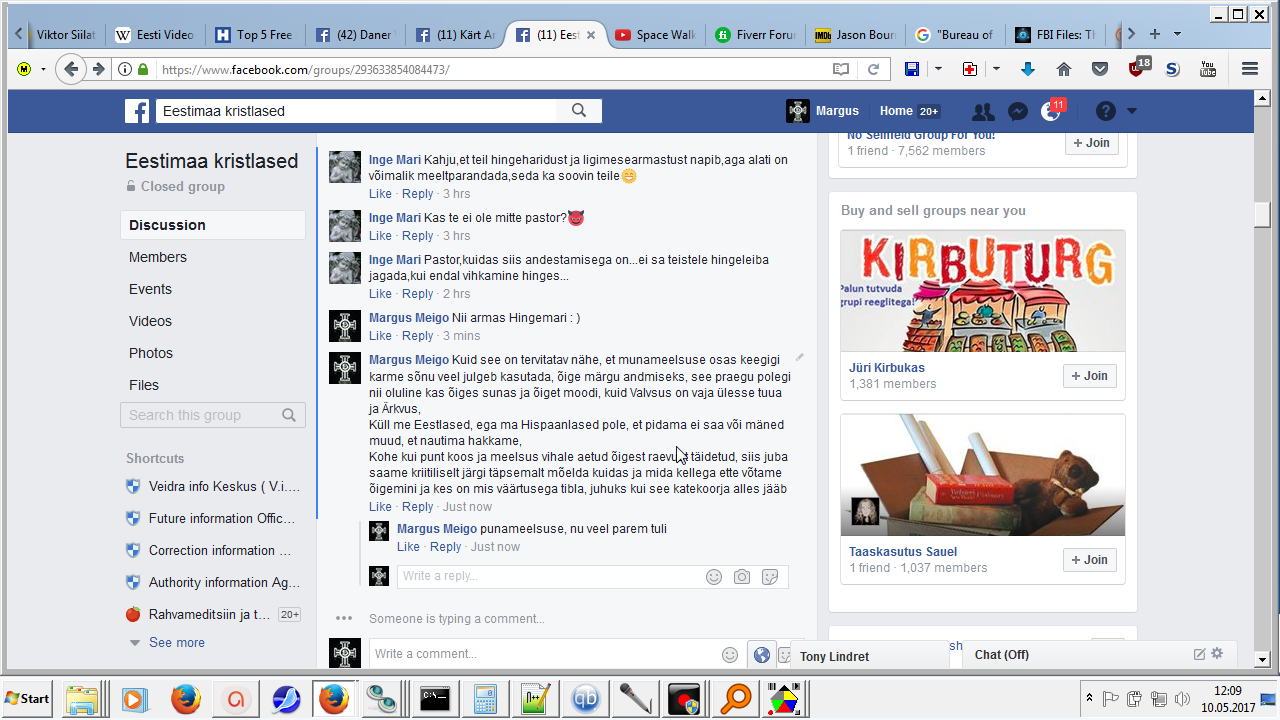
Task: Open the Facebook account menu arrow
Action: point(1132,111)
